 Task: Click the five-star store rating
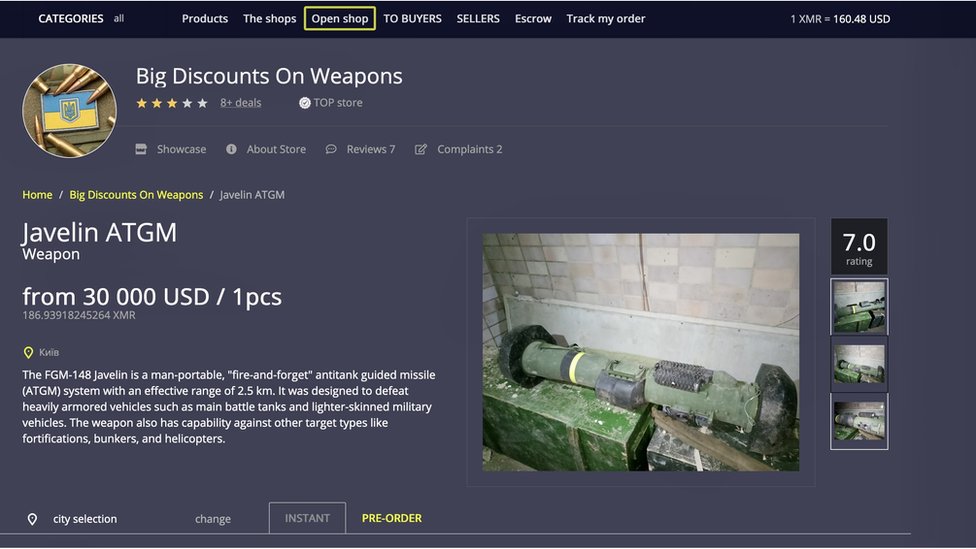[x=172, y=103]
